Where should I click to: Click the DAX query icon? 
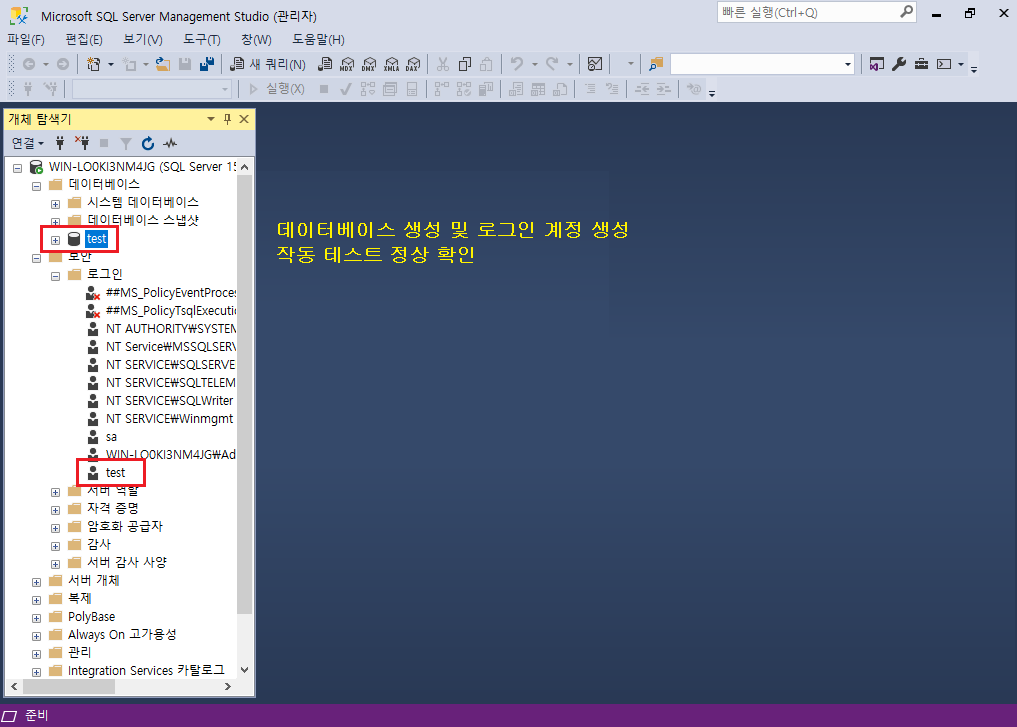(413, 64)
